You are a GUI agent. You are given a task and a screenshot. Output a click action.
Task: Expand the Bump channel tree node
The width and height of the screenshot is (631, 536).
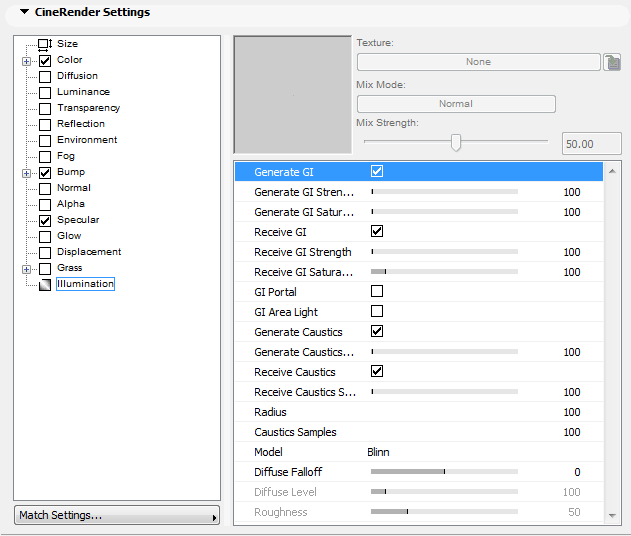point(26,172)
